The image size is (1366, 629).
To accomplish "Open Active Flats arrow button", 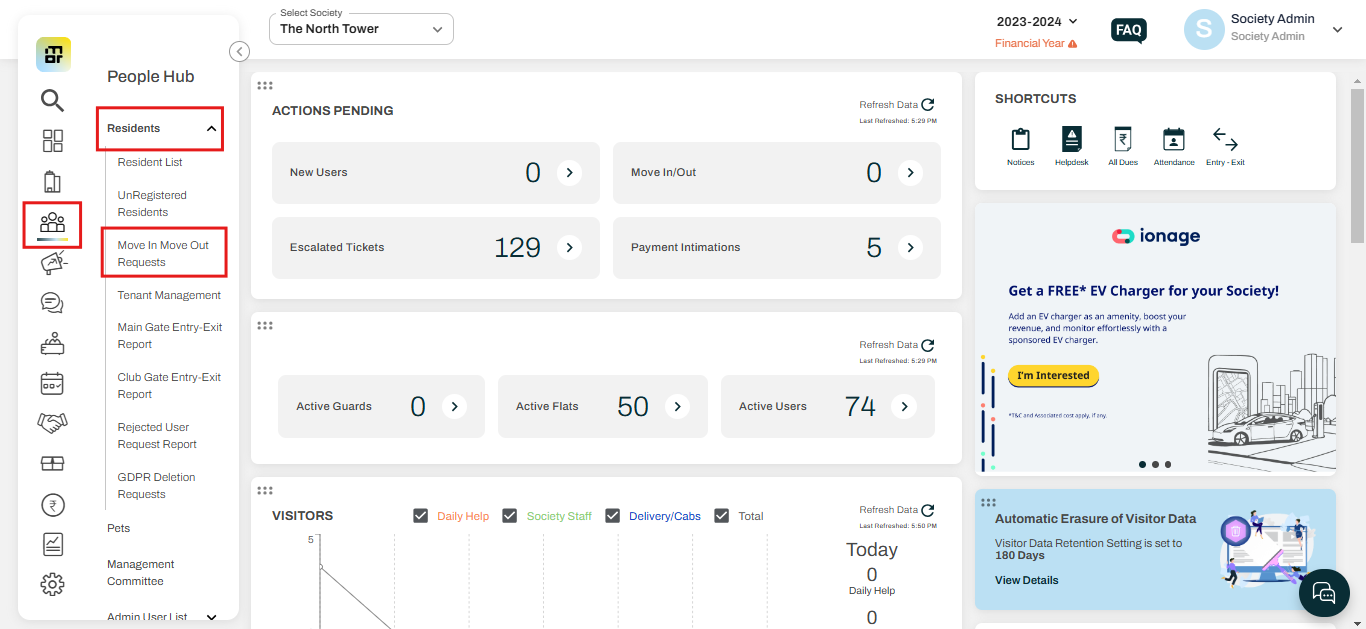I will tap(678, 407).
